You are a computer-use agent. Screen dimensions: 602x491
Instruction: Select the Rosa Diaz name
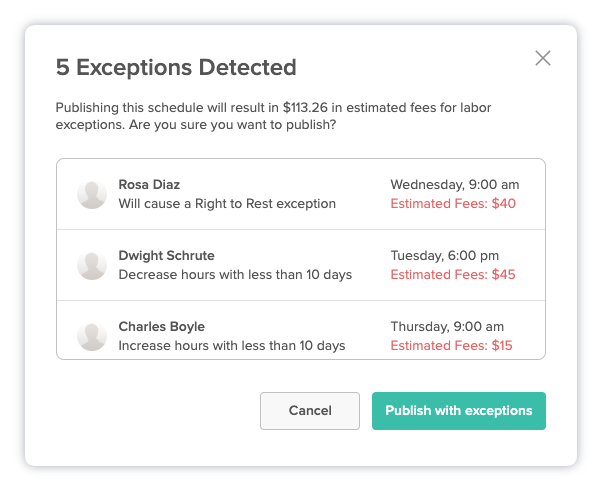pos(149,185)
